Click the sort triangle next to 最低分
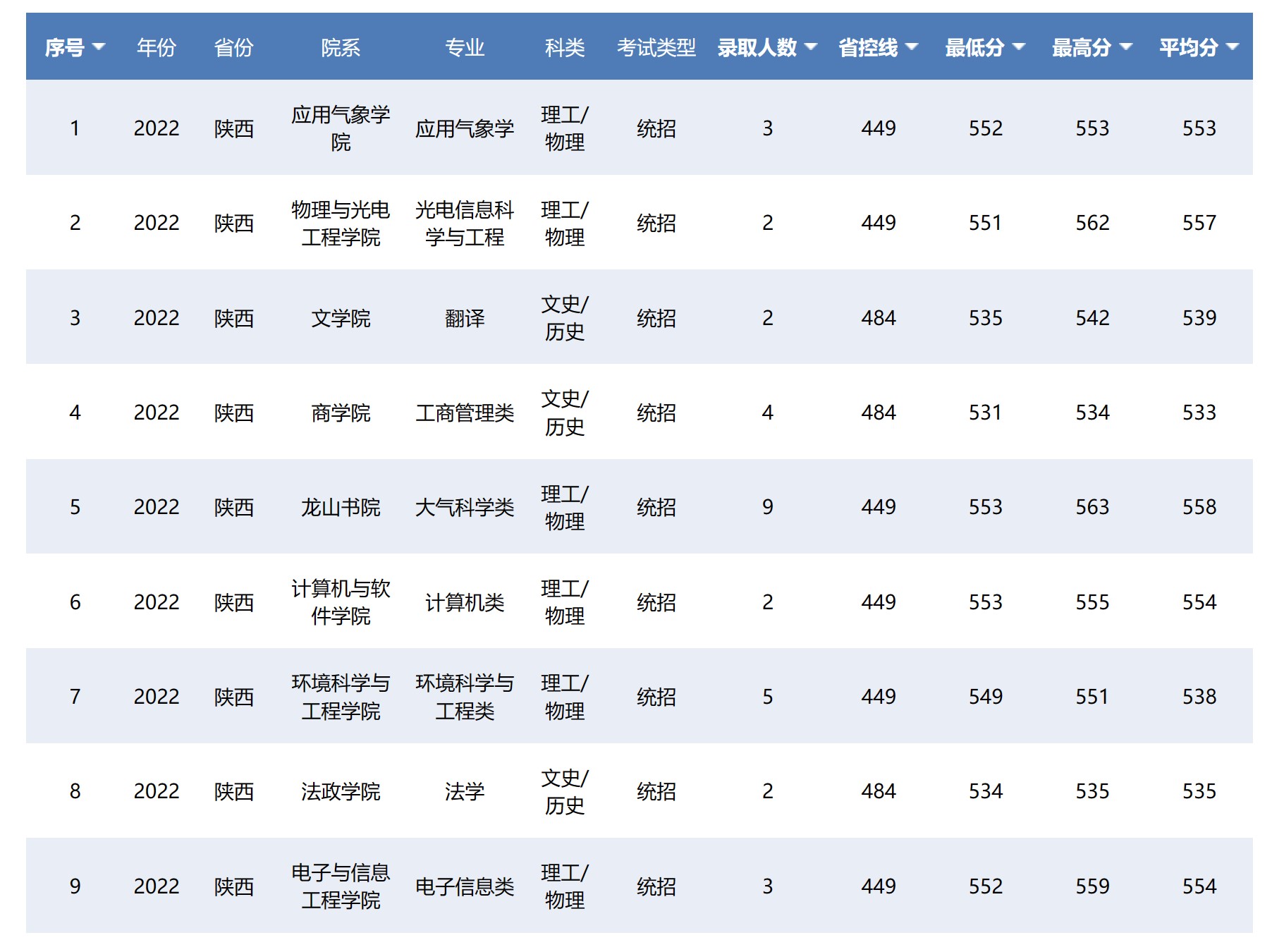 [1020, 48]
